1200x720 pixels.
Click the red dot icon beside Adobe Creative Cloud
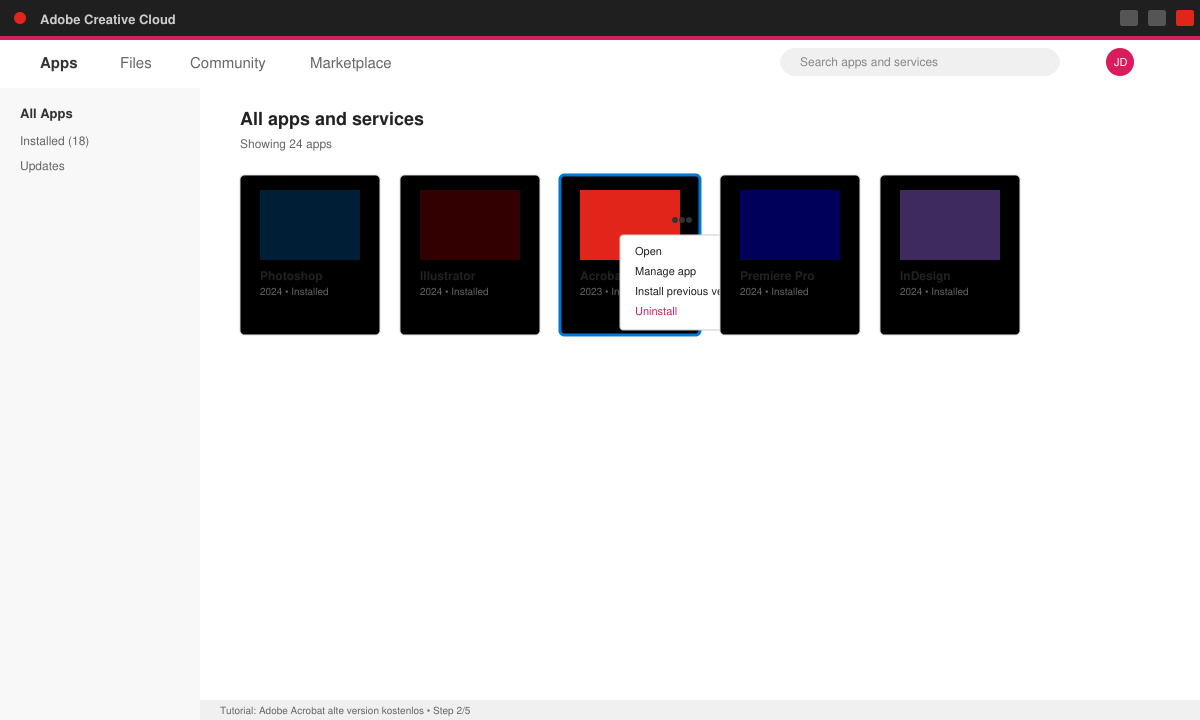point(20,18)
